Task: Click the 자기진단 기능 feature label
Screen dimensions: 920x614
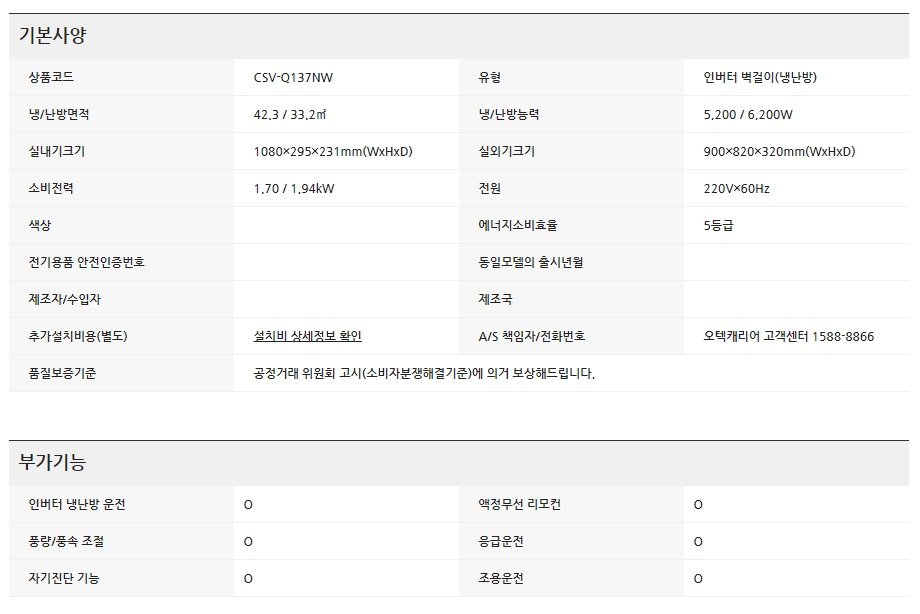Action: tap(64, 579)
